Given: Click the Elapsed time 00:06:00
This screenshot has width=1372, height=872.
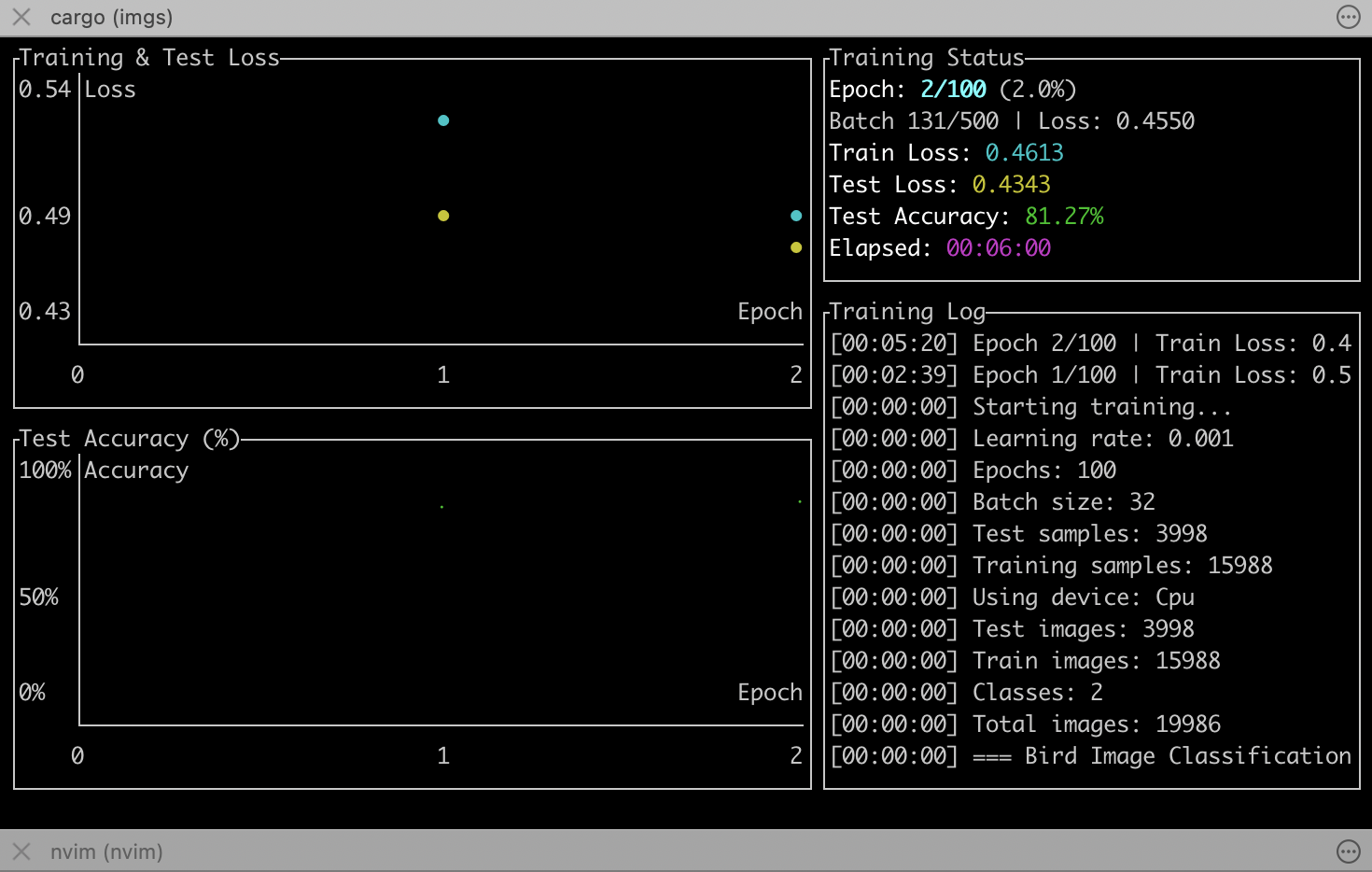Looking at the screenshot, I should tap(998, 248).
